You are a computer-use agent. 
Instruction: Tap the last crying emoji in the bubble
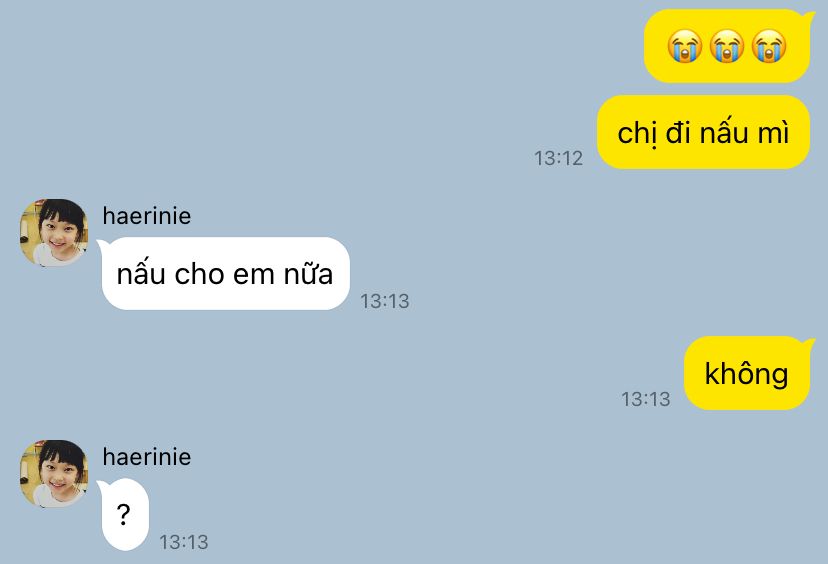pos(769,46)
